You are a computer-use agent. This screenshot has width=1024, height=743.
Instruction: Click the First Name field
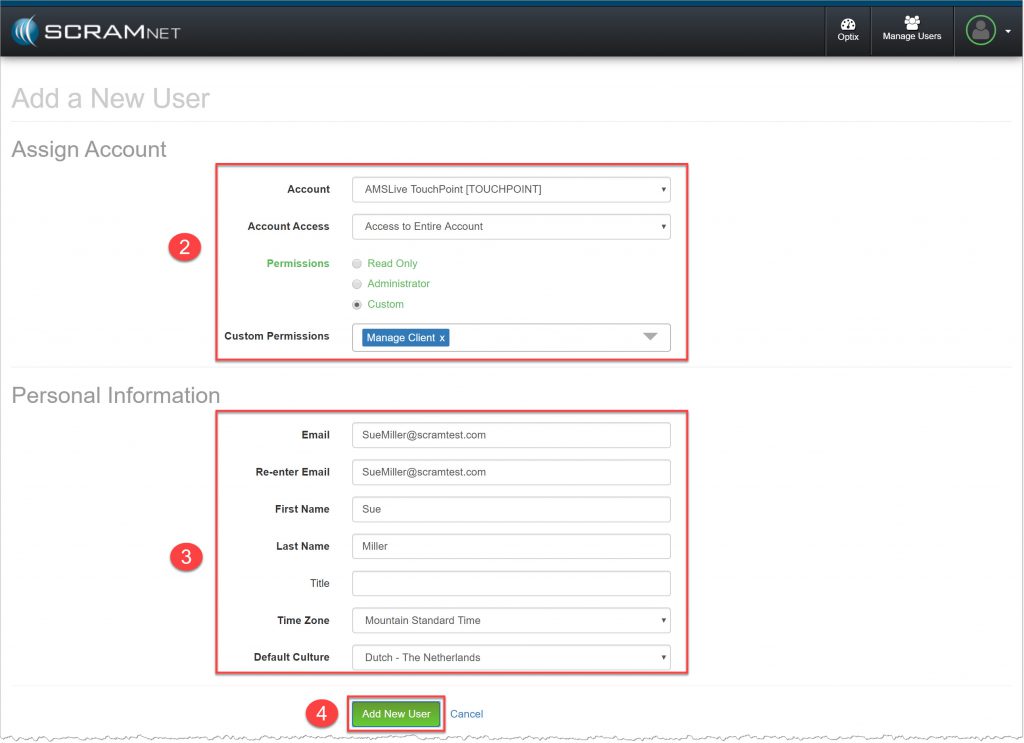point(510,509)
